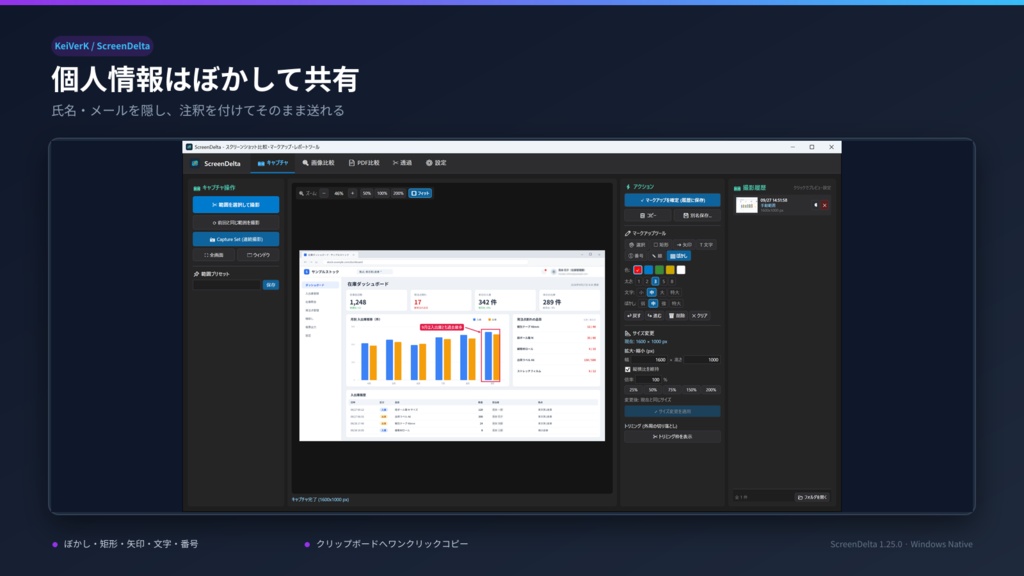
Task: Zoom out with the minus button
Action: (x=324, y=193)
